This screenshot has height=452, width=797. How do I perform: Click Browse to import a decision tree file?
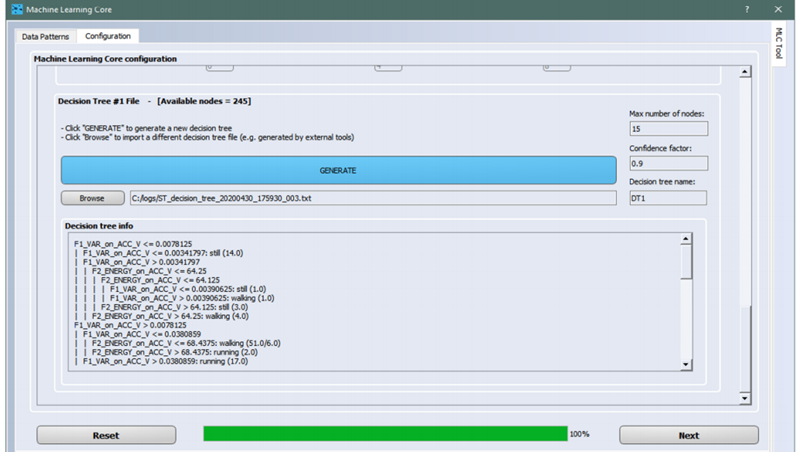click(93, 198)
